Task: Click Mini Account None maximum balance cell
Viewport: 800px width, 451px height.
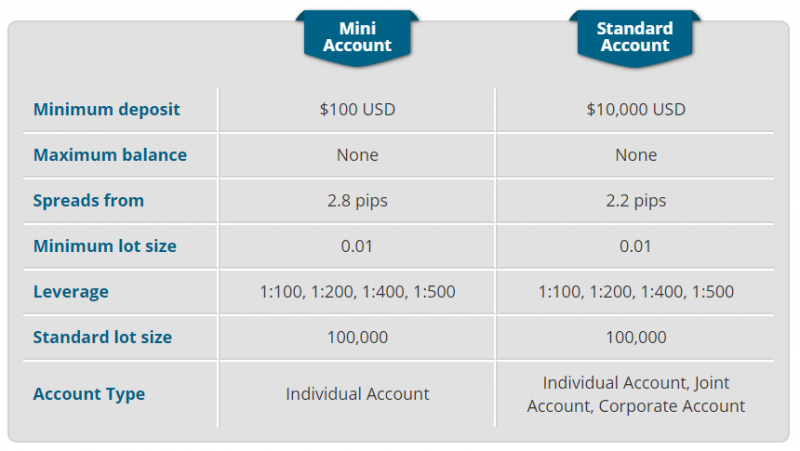Action: tap(357, 155)
